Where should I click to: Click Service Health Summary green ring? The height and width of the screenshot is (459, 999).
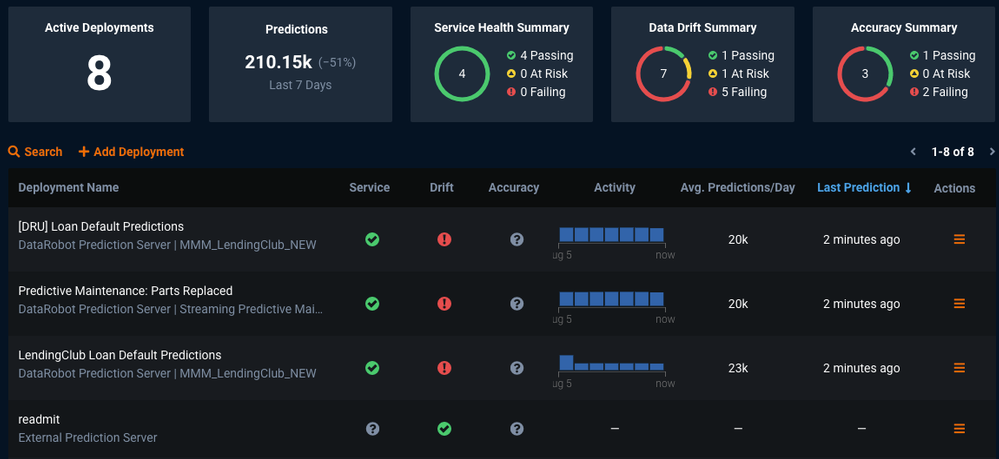[x=462, y=74]
